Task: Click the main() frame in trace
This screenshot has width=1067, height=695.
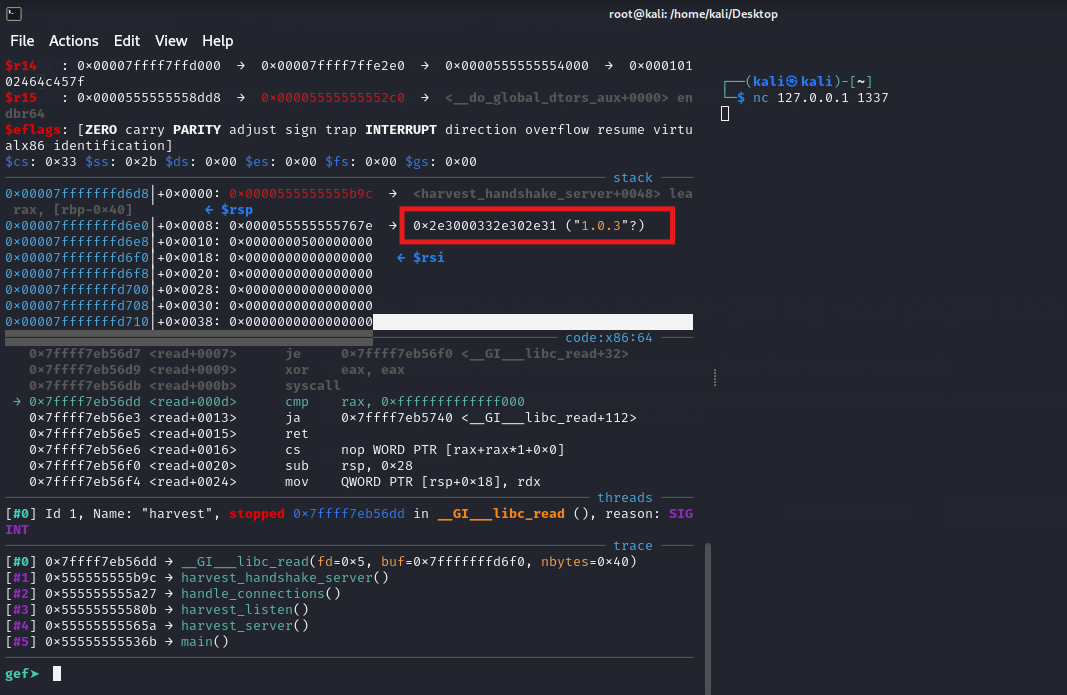Action: coord(205,641)
